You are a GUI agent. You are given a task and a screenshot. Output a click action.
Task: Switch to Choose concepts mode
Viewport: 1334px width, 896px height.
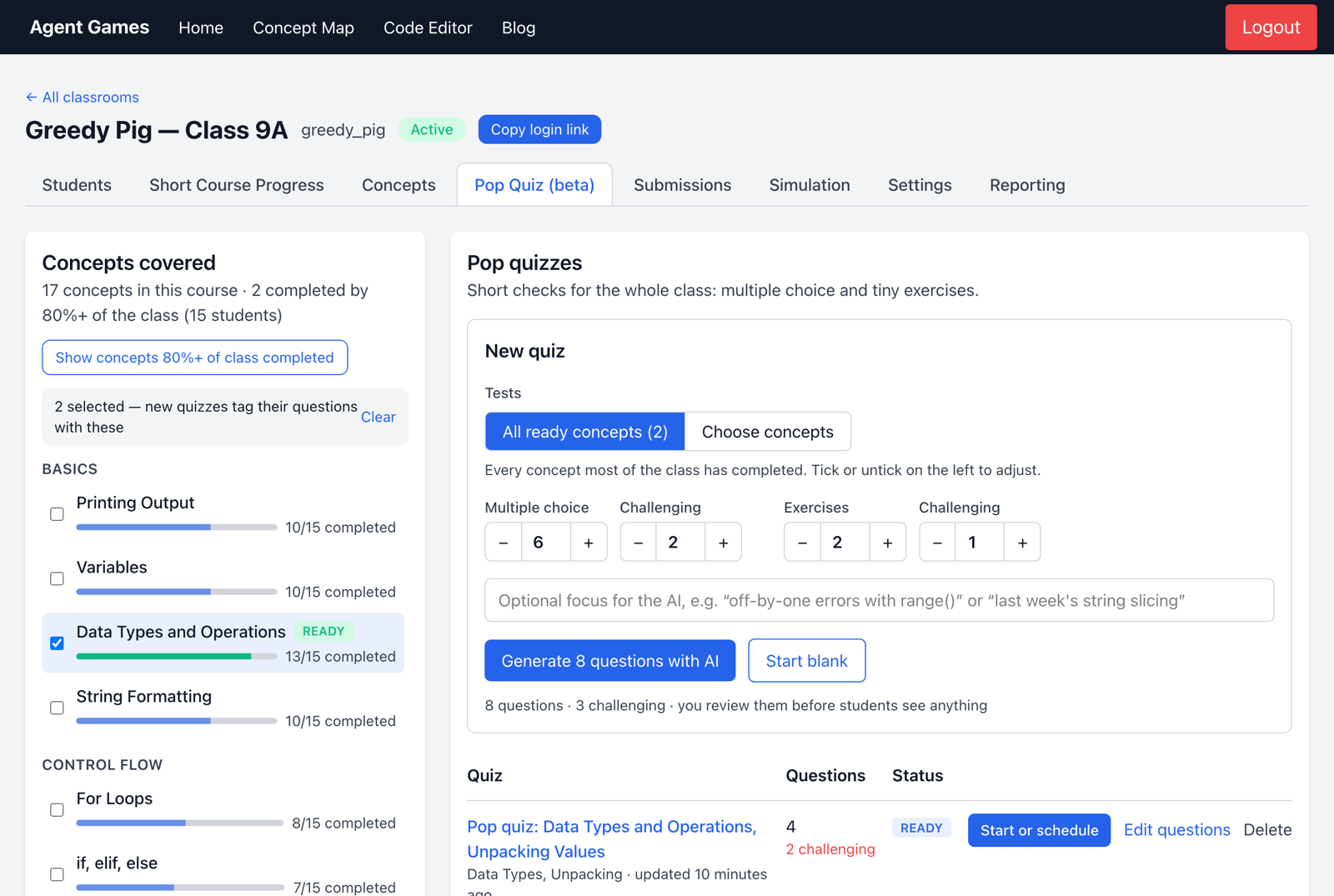point(768,432)
